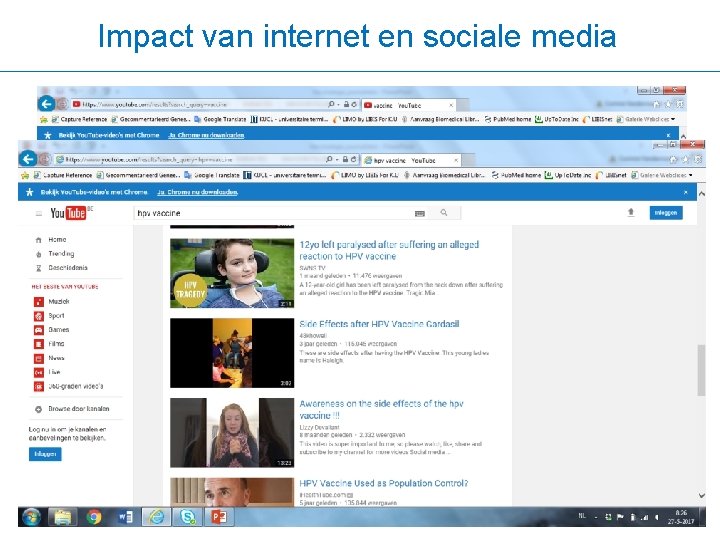
Task: Open the YouTube hamburger guide menu
Action: [39, 214]
